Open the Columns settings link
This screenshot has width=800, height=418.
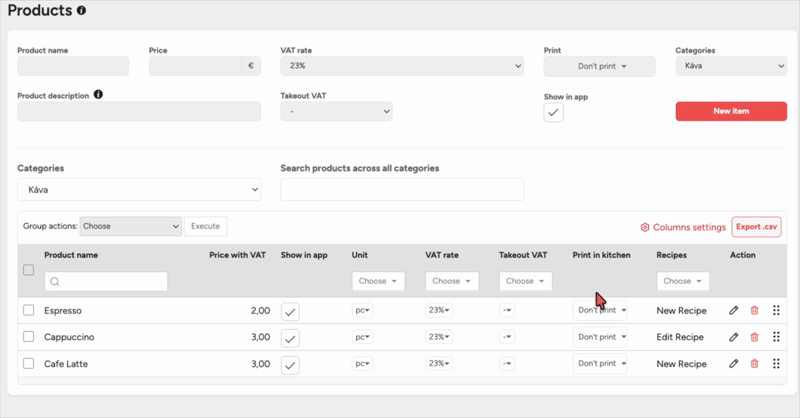tap(683, 227)
